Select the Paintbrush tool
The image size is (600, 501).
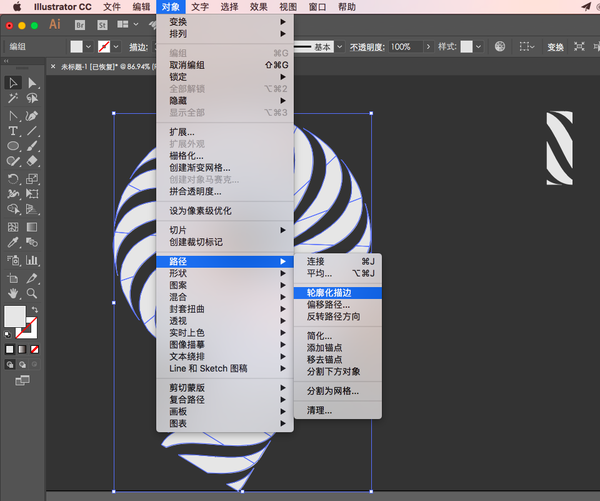[32, 146]
